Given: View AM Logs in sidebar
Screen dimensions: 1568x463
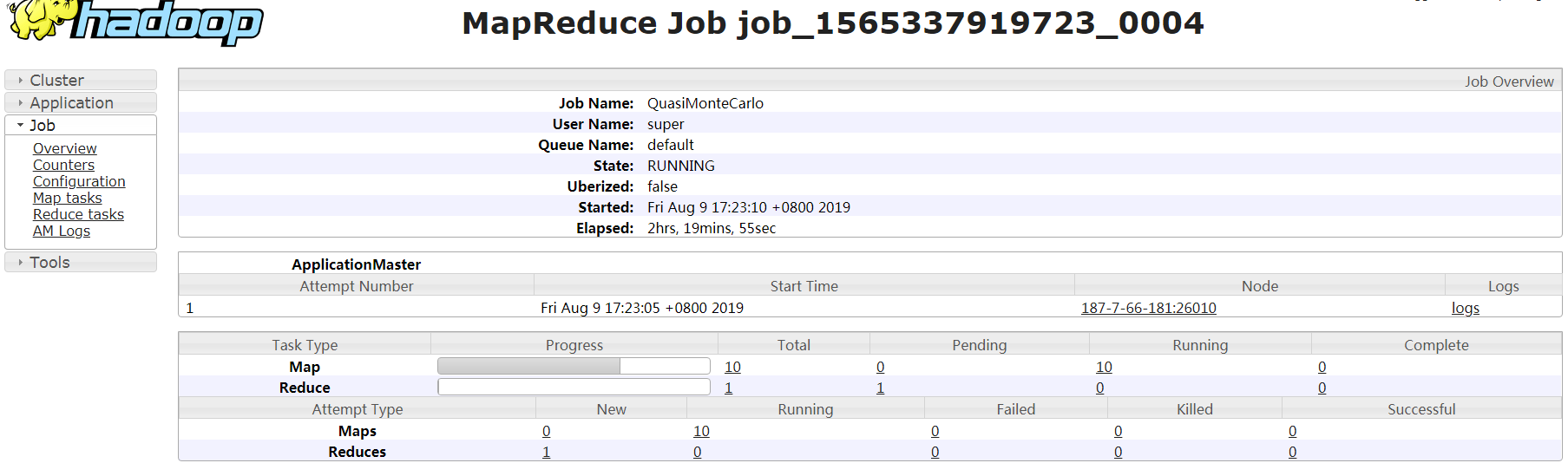Looking at the screenshot, I should click(x=62, y=231).
